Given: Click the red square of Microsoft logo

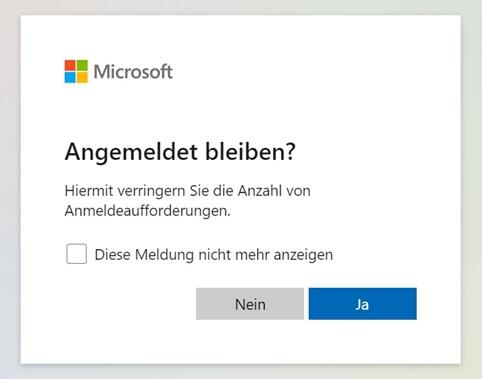Looking at the screenshot, I should [x=70, y=65].
